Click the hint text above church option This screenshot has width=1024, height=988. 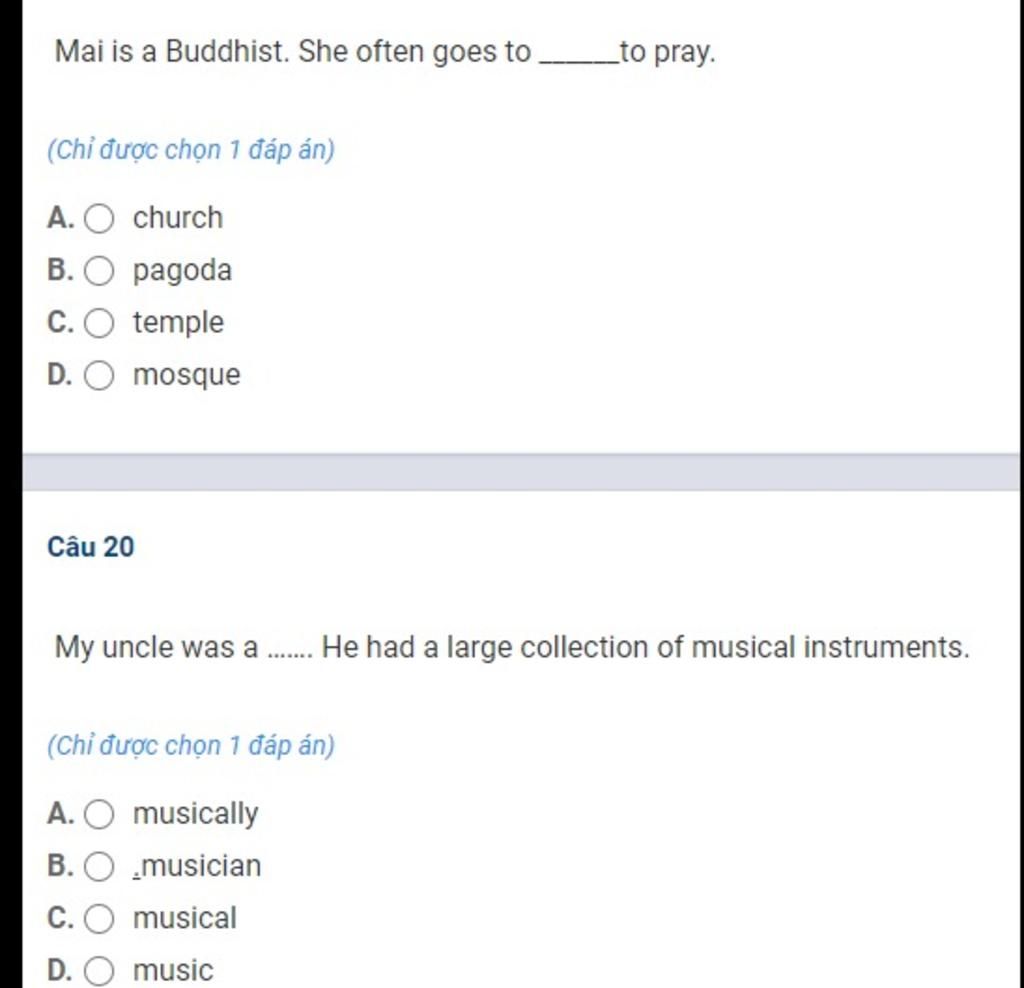[191, 150]
